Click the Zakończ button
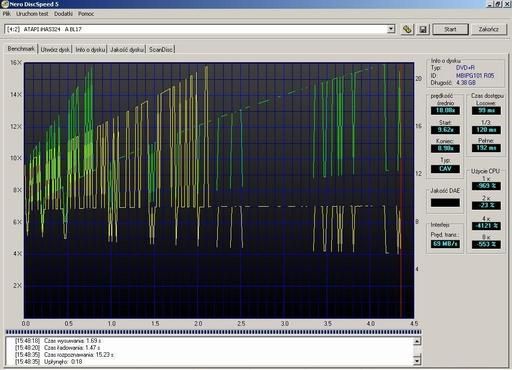 coord(489,29)
